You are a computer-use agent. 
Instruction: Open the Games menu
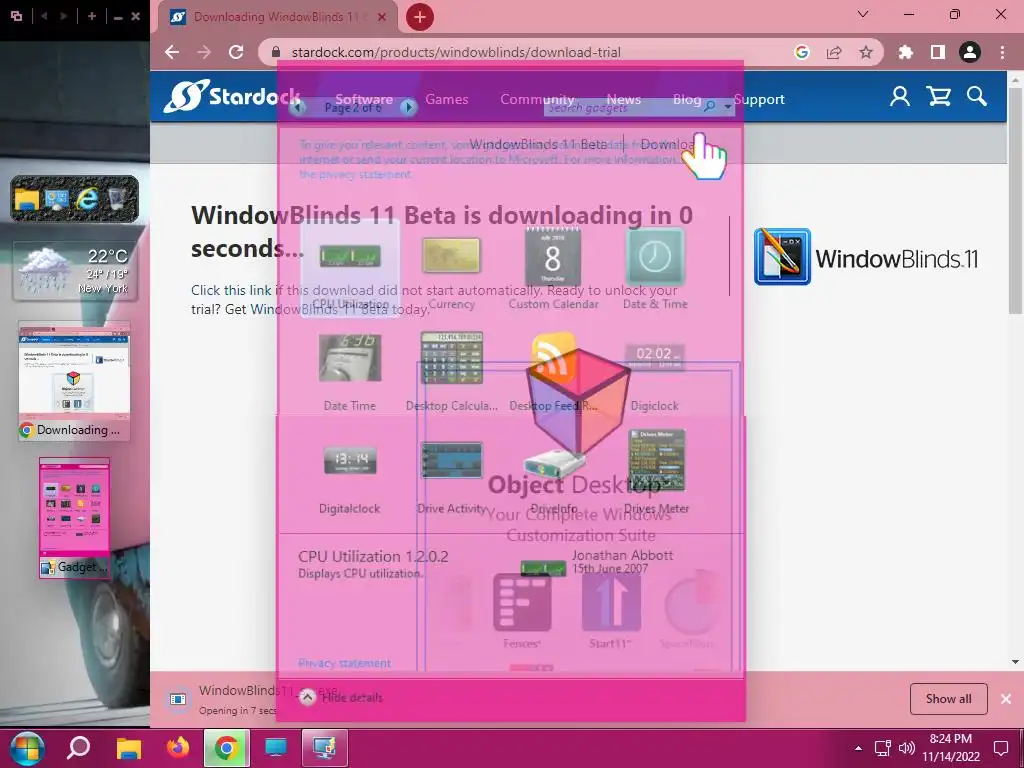coord(447,99)
